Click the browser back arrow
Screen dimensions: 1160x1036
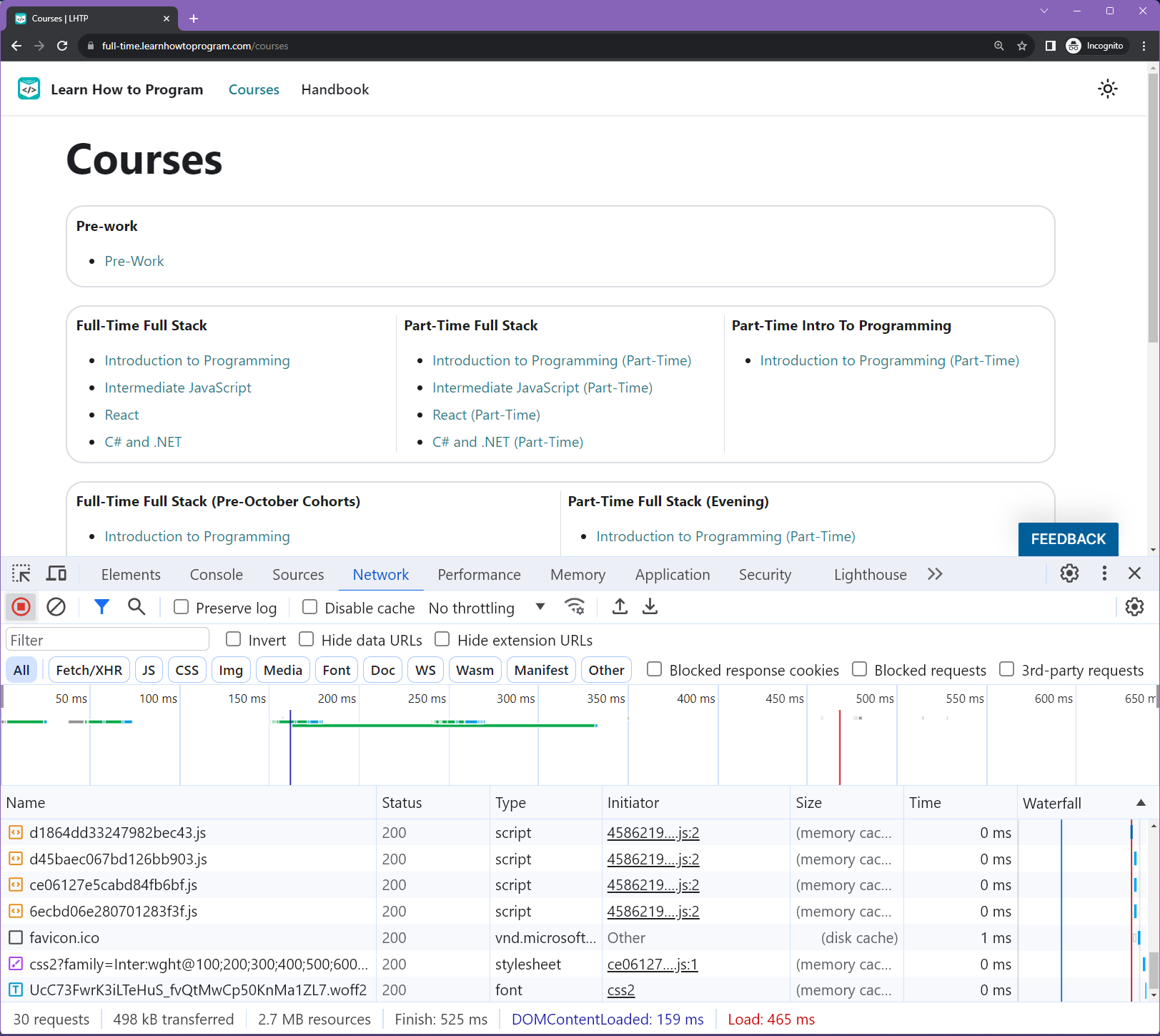[x=16, y=46]
